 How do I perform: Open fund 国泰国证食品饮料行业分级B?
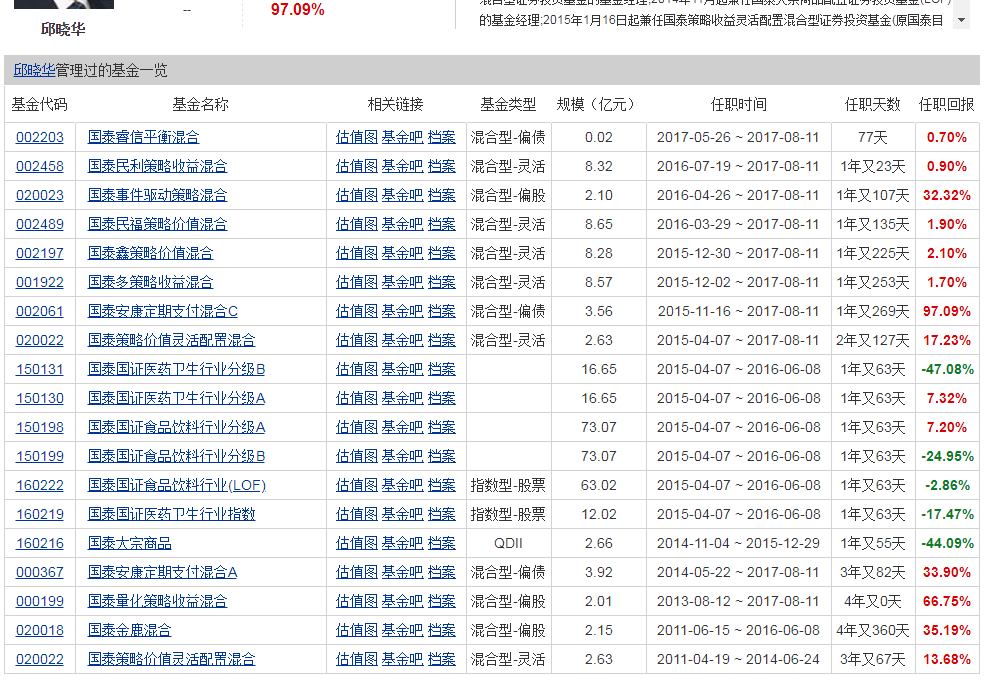pyautogui.click(x=176, y=456)
